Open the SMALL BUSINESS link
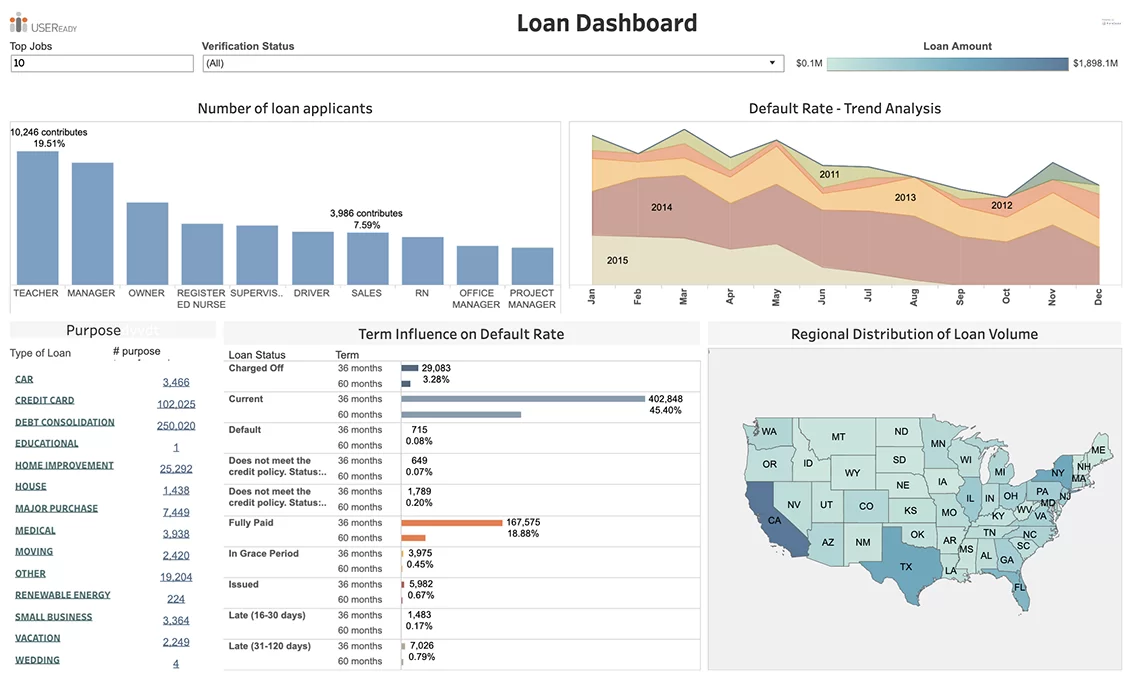Viewport: 1134px width, 680px height. (x=54, y=617)
